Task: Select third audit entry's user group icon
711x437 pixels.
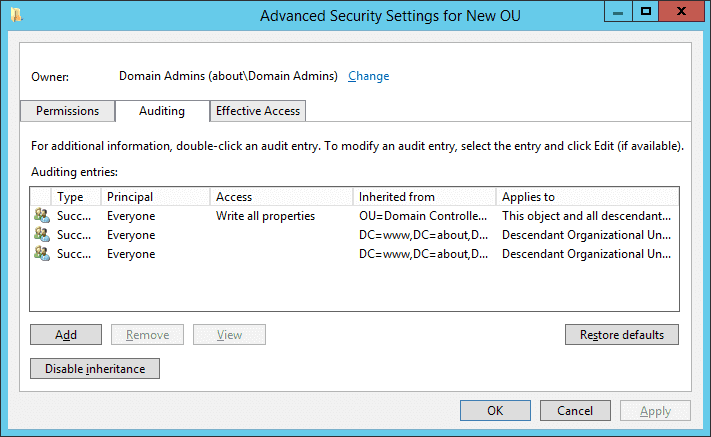Action: pyautogui.click(x=42, y=253)
